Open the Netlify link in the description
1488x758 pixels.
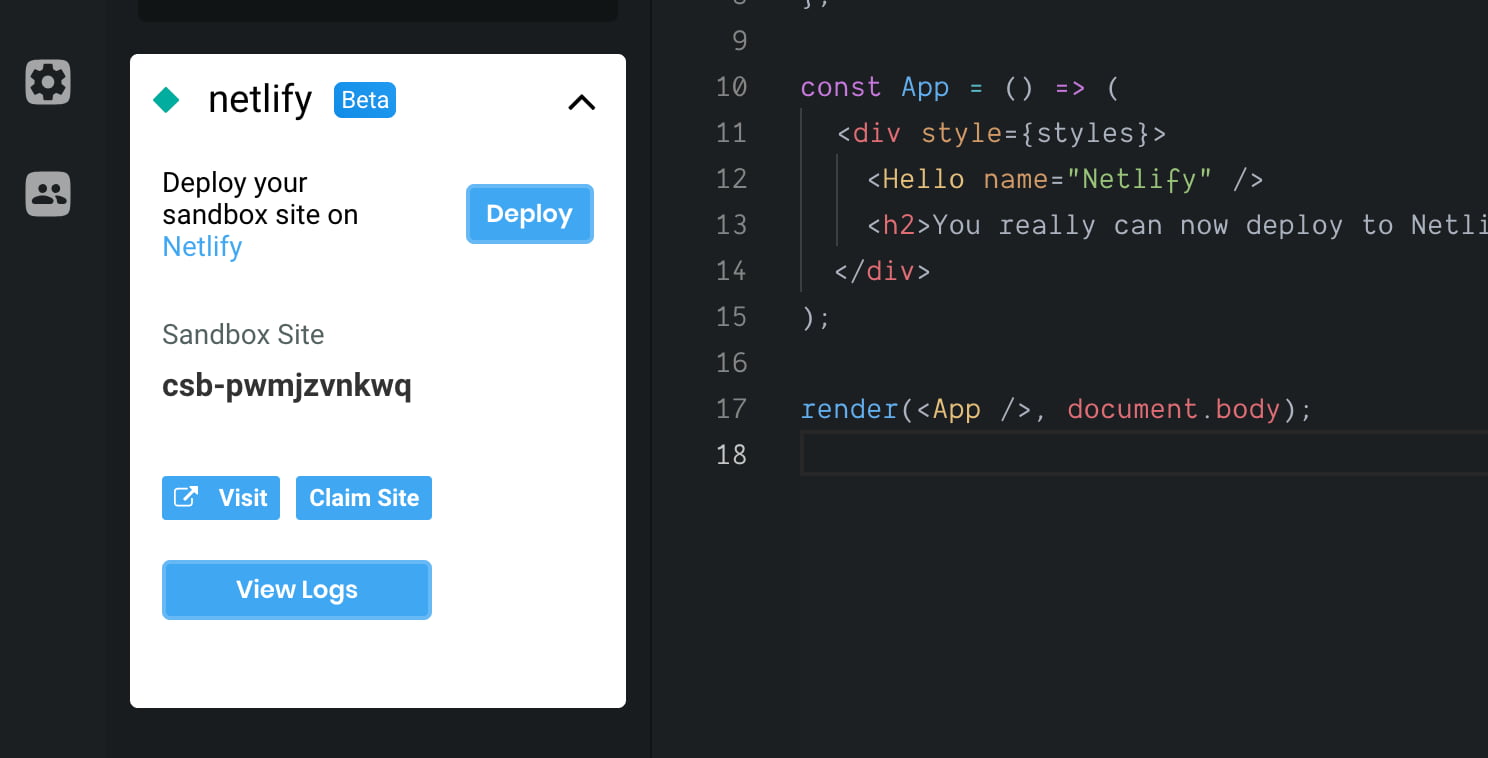click(202, 246)
